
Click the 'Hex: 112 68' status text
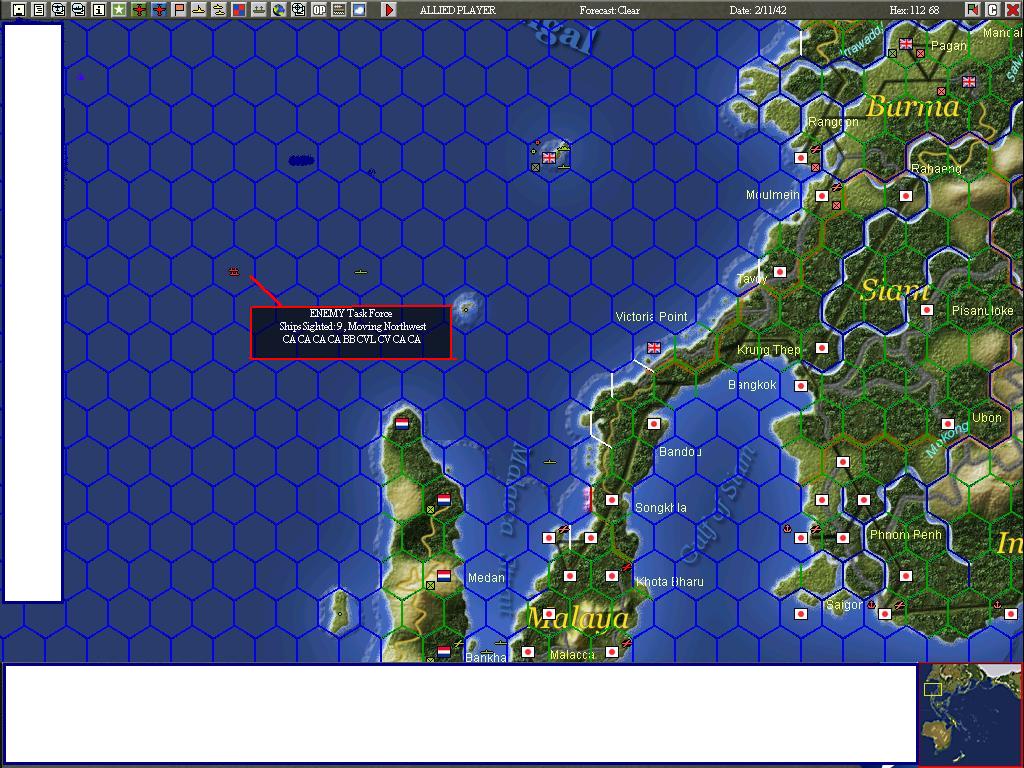click(914, 10)
